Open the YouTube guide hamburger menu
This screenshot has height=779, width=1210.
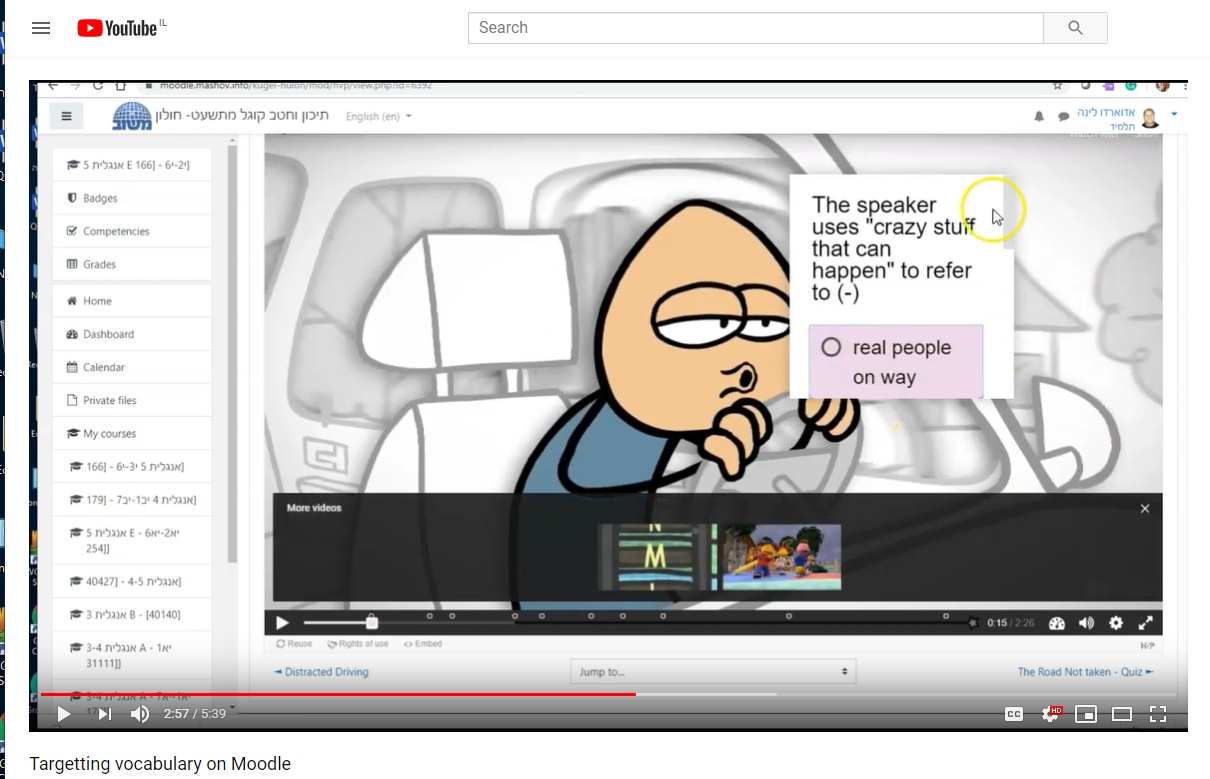point(41,28)
